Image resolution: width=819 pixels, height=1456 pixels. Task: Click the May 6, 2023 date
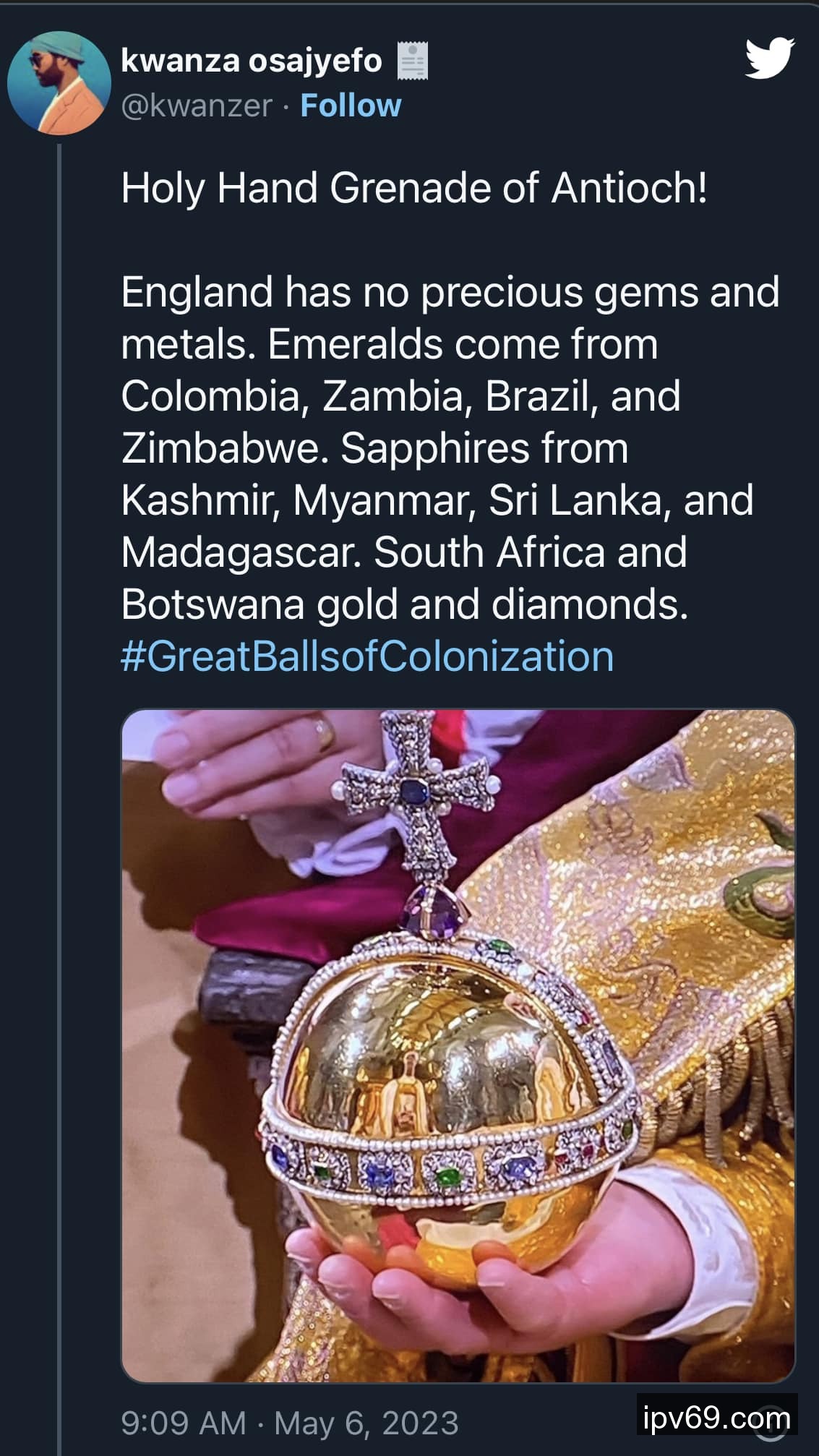point(366,1423)
